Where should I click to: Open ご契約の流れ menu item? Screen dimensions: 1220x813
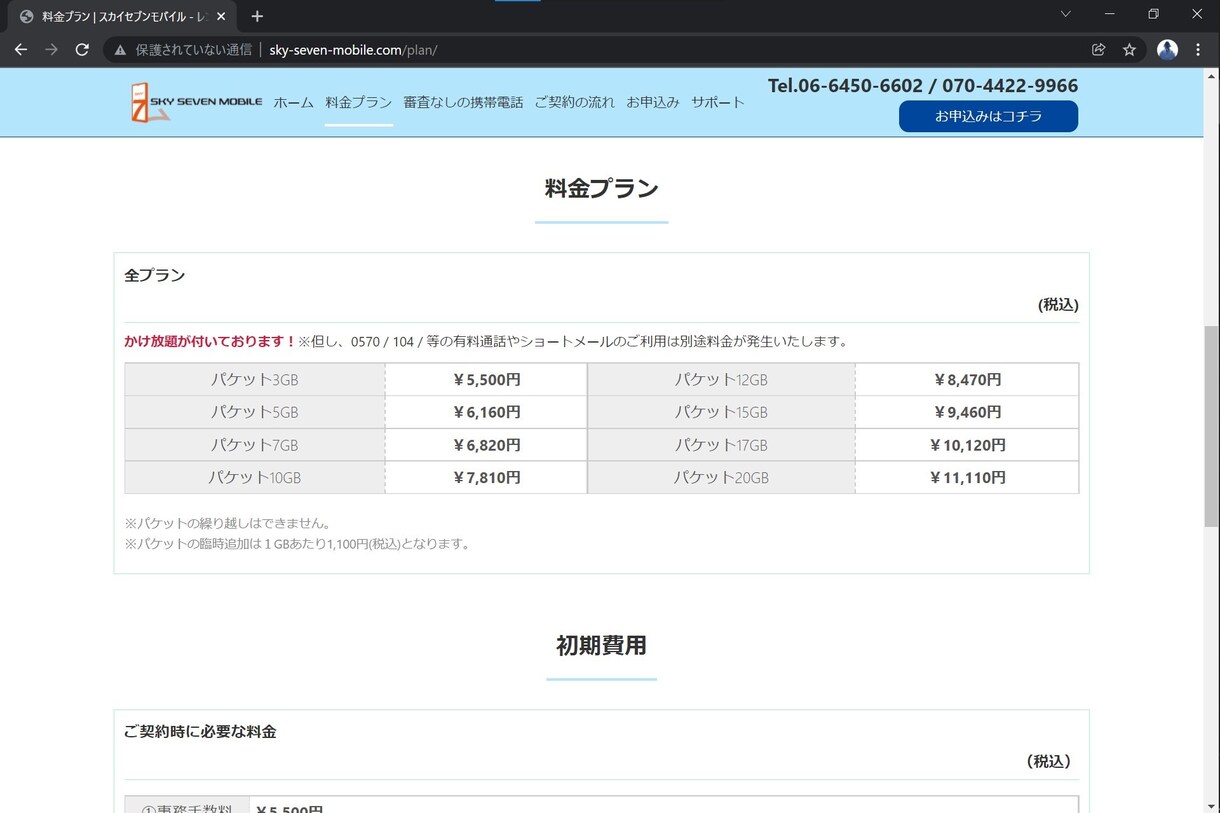pos(575,102)
